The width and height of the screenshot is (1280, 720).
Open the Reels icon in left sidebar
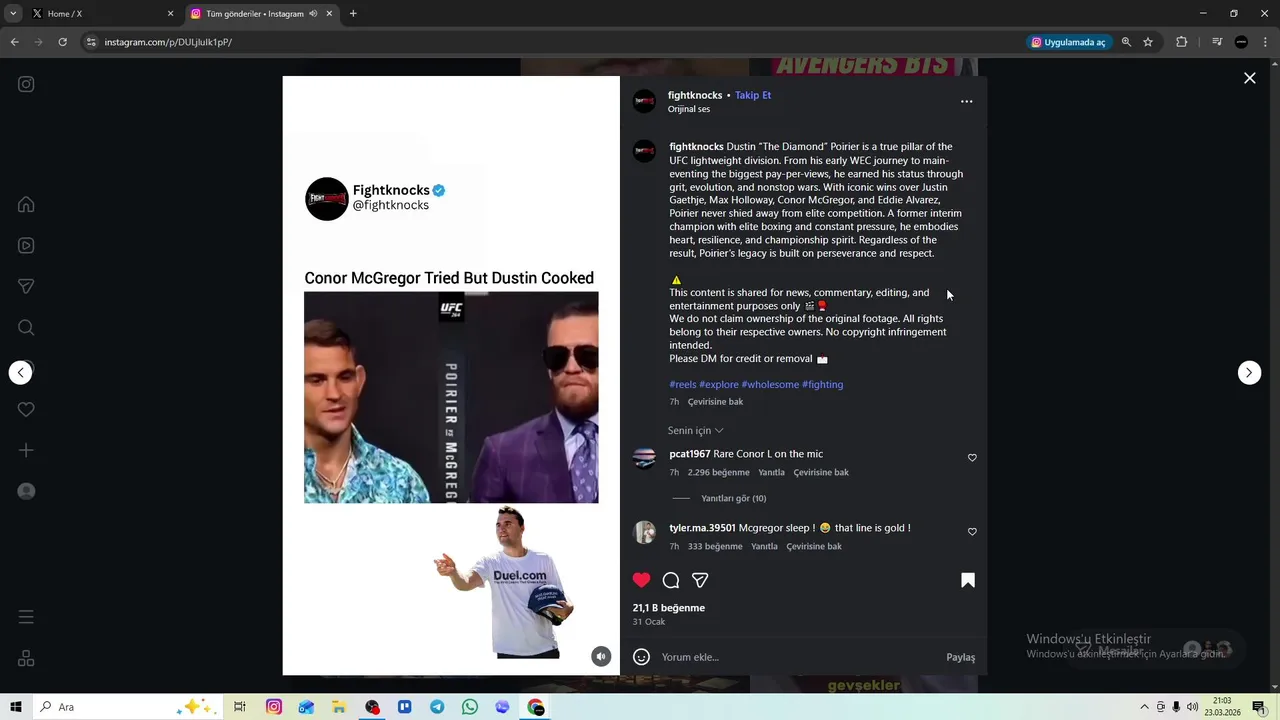coord(26,245)
